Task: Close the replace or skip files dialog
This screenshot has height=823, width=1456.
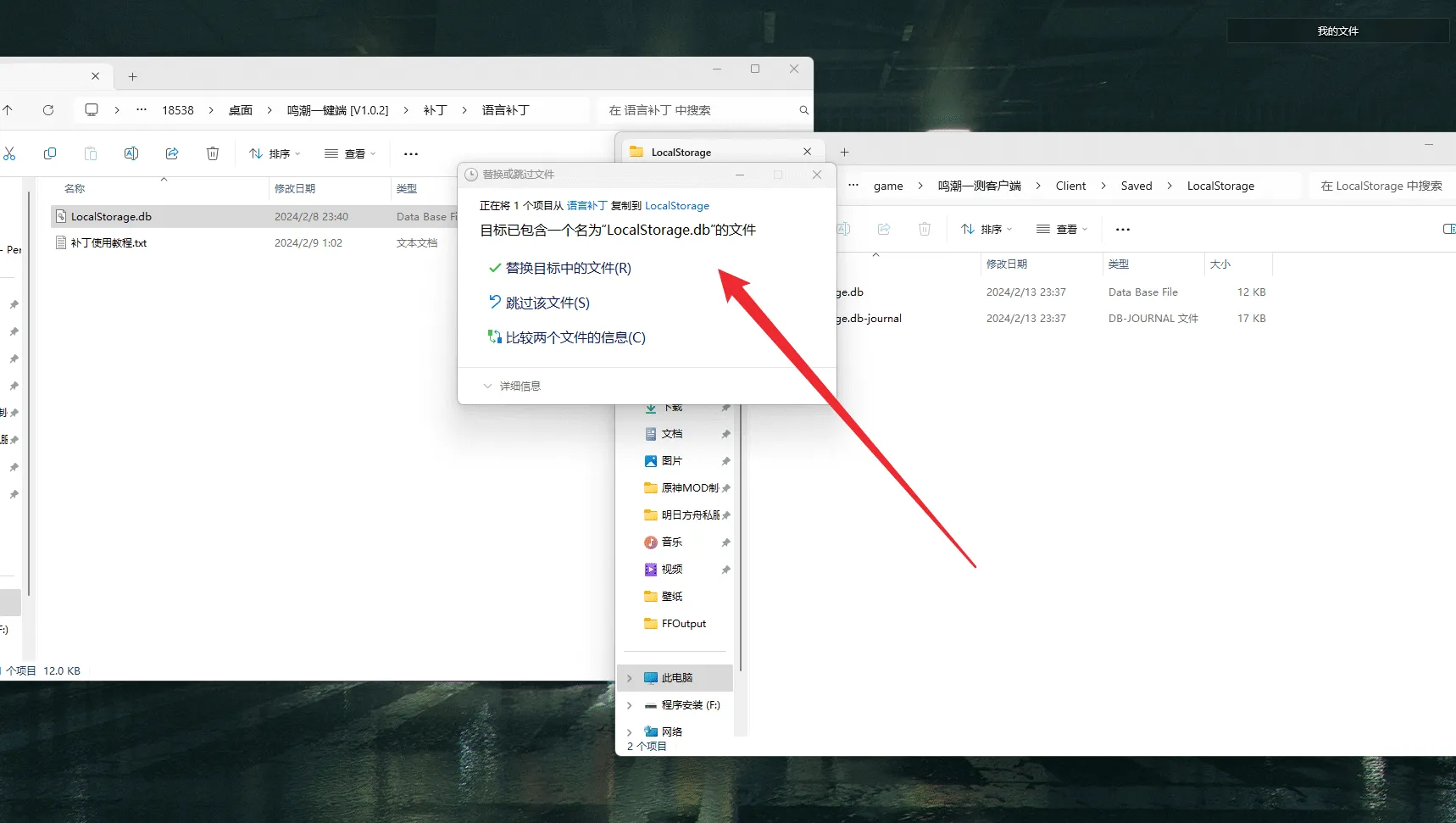Action: [x=817, y=175]
